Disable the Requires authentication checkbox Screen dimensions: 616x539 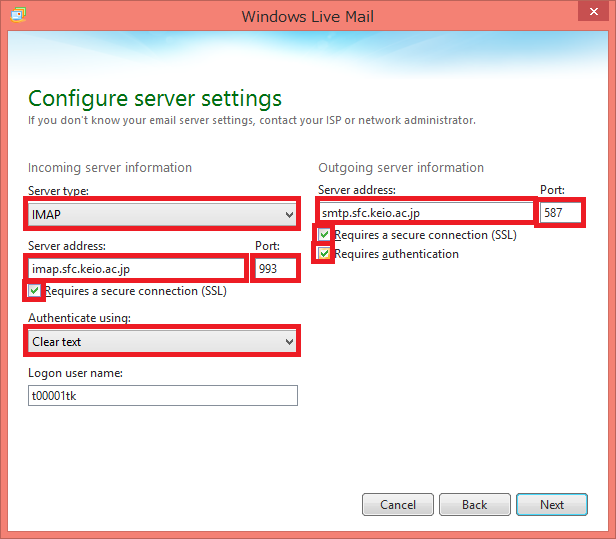pyautogui.click(x=324, y=254)
